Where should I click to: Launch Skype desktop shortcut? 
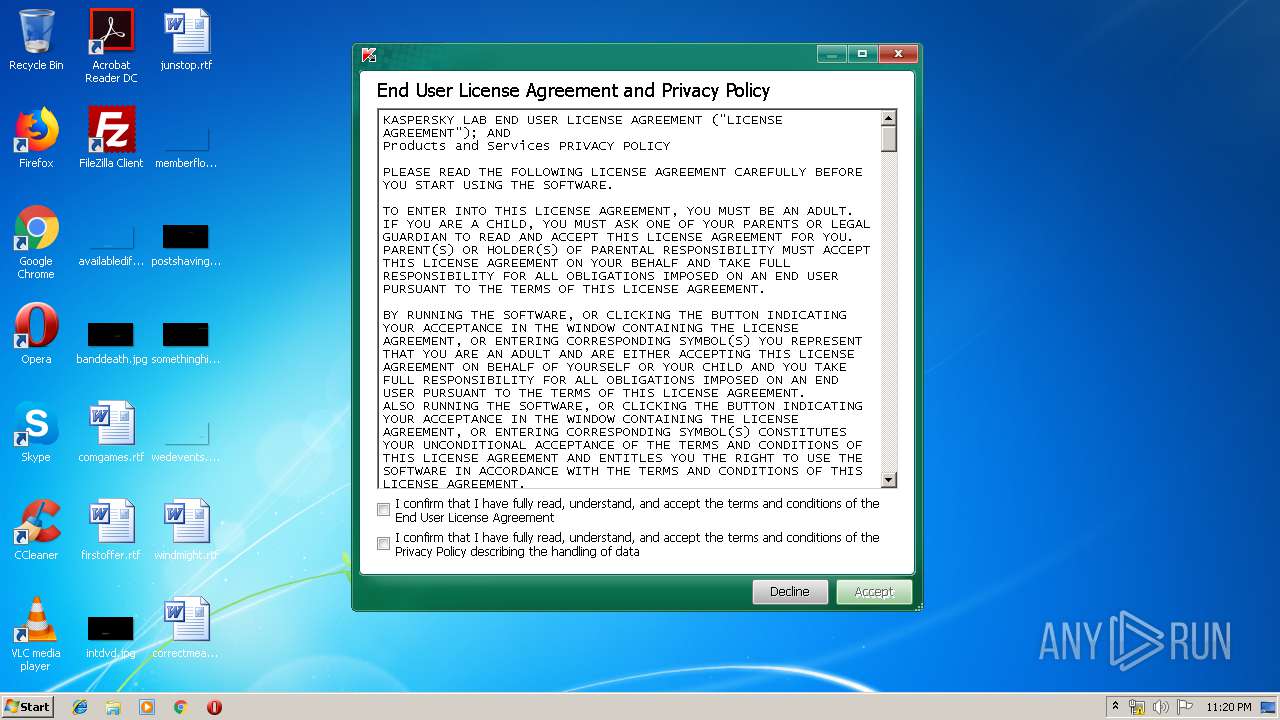(x=36, y=432)
